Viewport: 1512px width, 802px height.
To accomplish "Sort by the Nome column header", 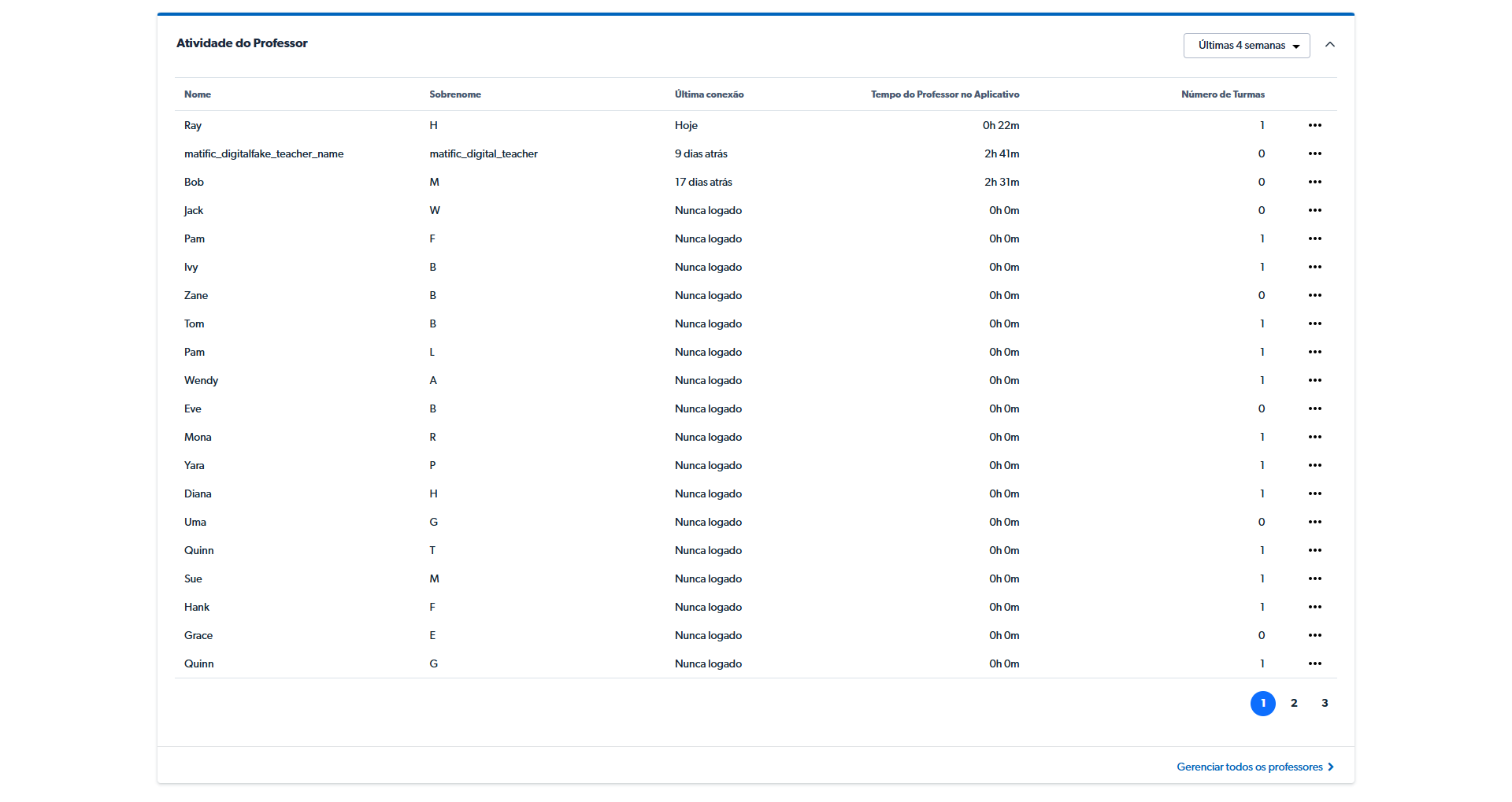I will (x=198, y=94).
